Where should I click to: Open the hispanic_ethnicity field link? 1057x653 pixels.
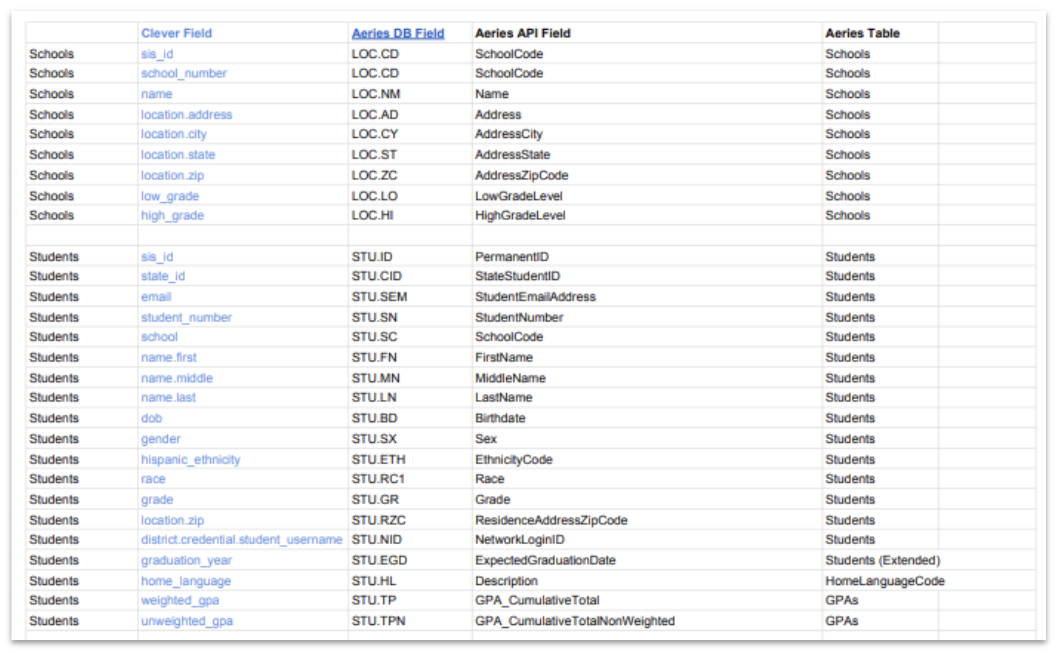click(190, 460)
